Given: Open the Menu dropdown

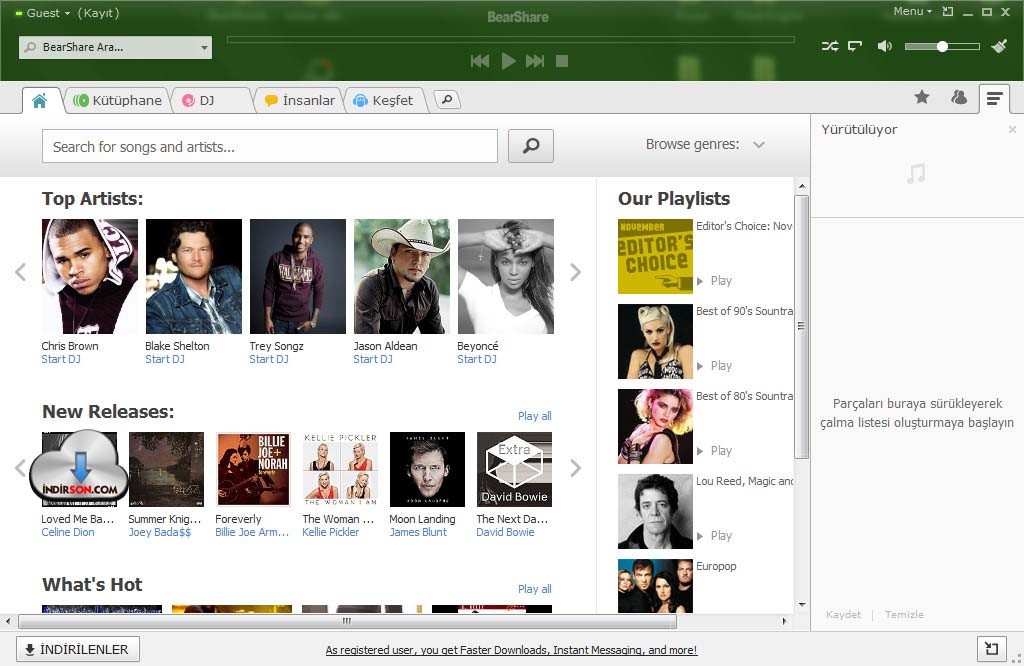Looking at the screenshot, I should 912,11.
